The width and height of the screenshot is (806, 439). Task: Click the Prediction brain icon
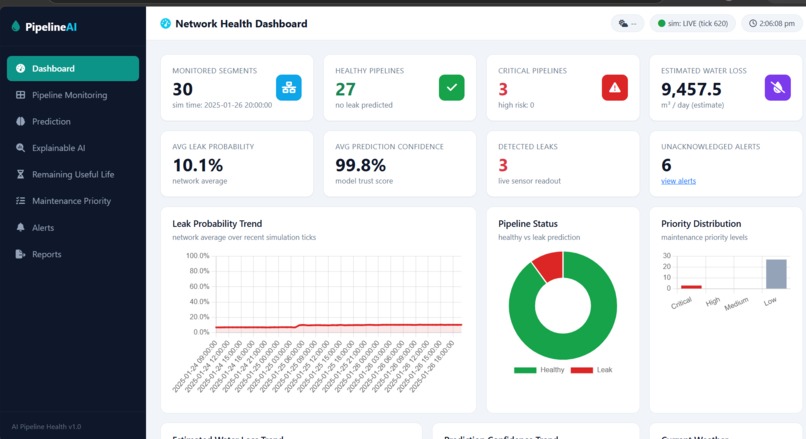[x=21, y=121]
